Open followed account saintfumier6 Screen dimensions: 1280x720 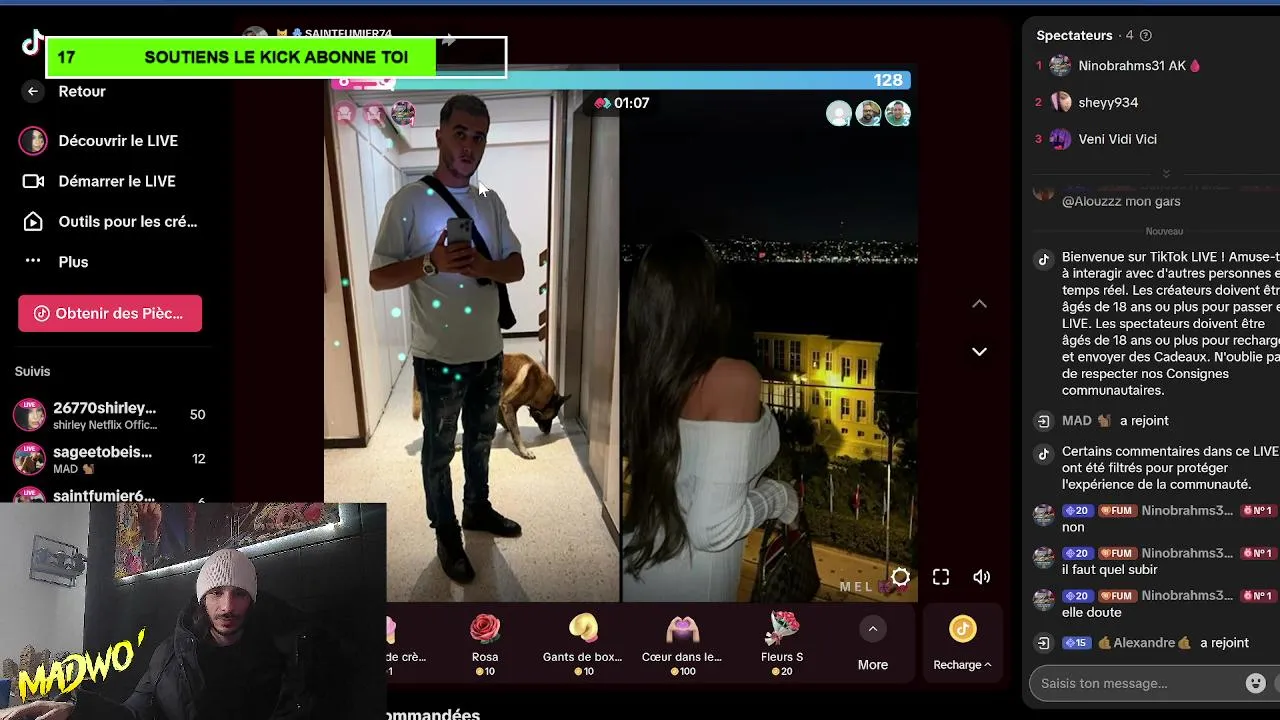pos(110,494)
